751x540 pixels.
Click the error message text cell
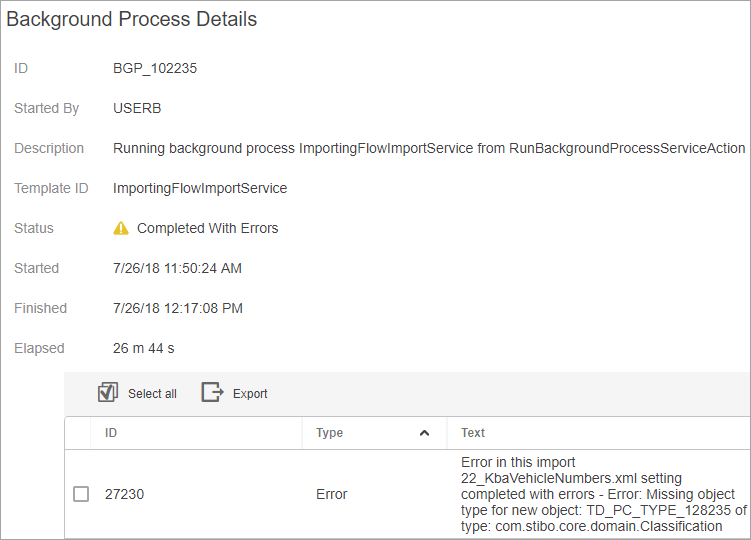pos(604,494)
